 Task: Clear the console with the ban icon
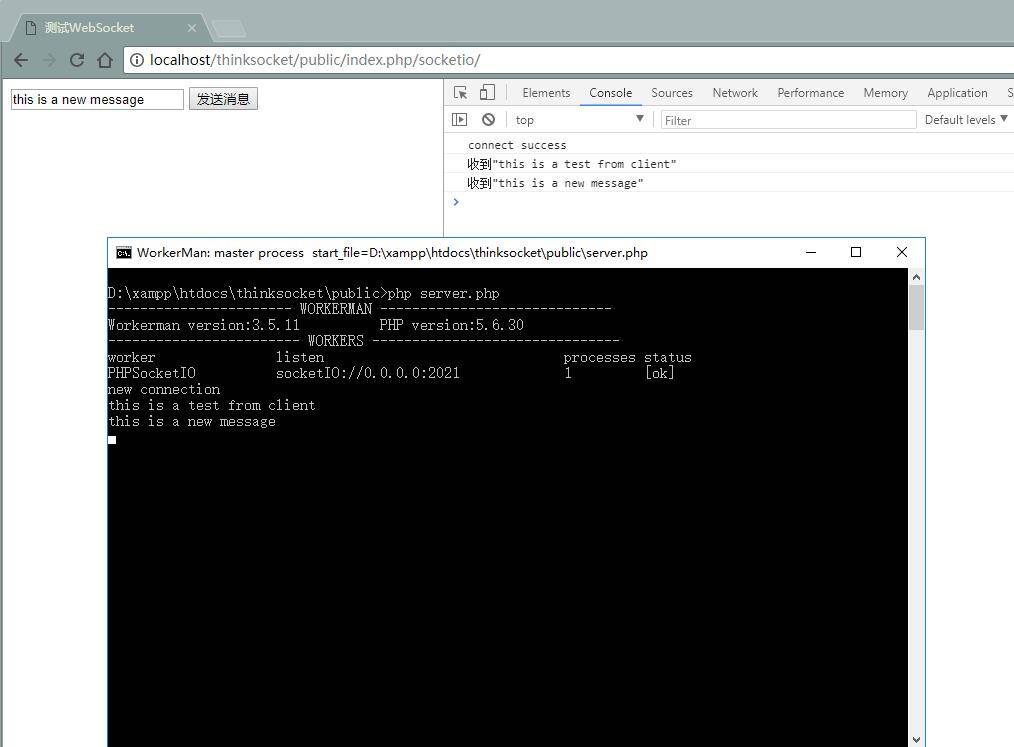click(488, 120)
